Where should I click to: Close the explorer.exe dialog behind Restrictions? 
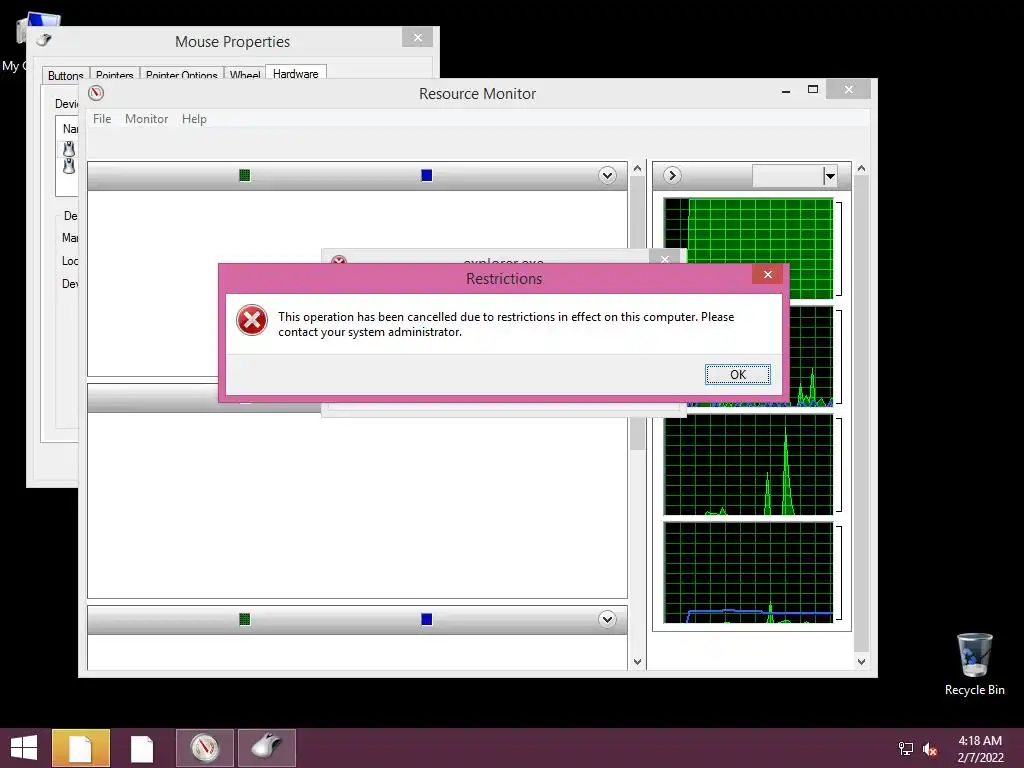click(x=665, y=258)
